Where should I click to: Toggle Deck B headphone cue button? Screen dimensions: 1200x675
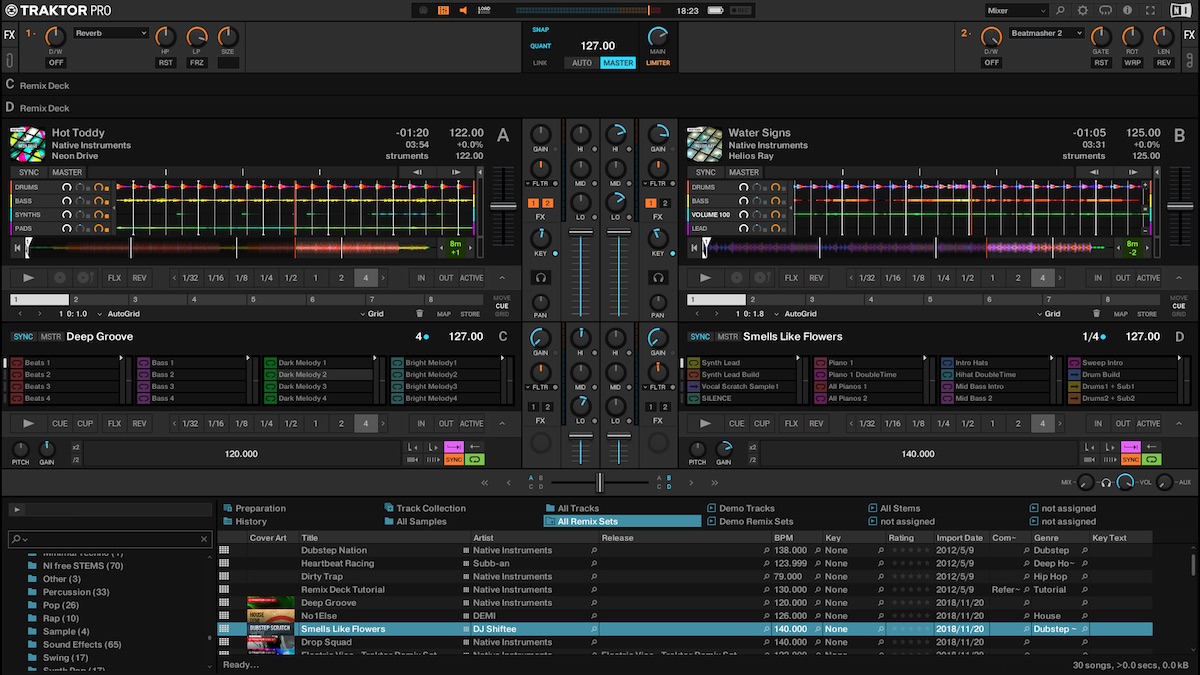[657, 278]
